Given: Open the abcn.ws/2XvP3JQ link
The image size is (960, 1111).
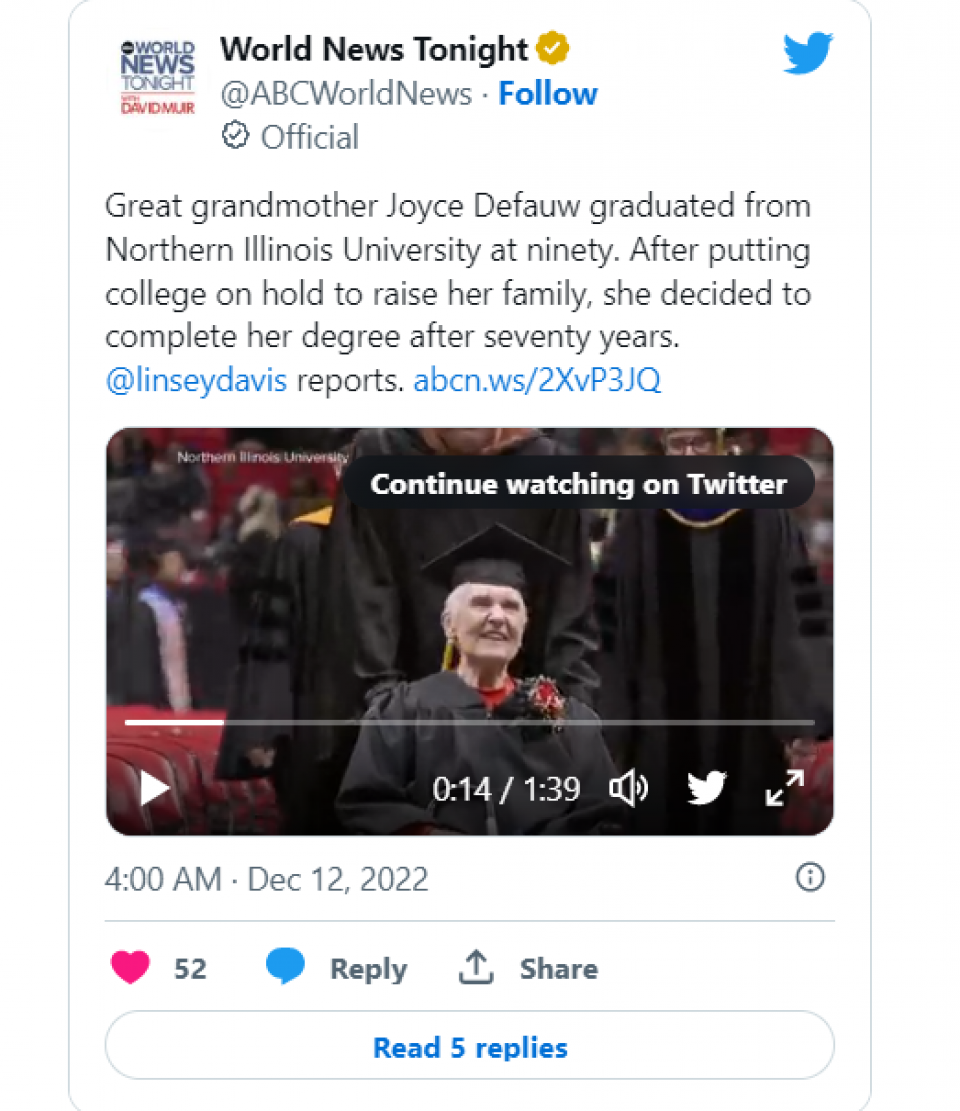Looking at the screenshot, I should (537, 381).
